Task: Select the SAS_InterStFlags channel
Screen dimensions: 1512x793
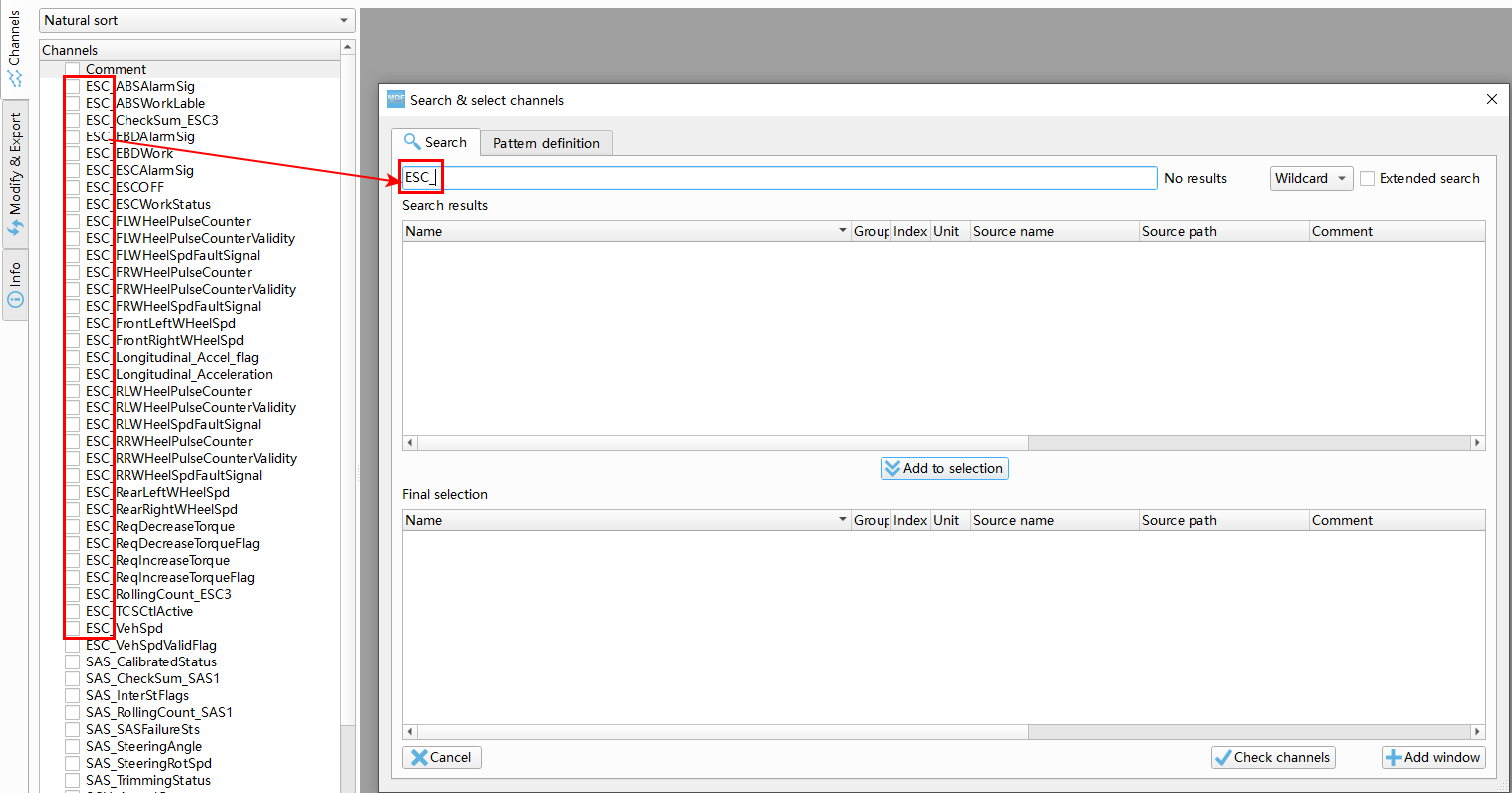Action: pyautogui.click(x=137, y=695)
